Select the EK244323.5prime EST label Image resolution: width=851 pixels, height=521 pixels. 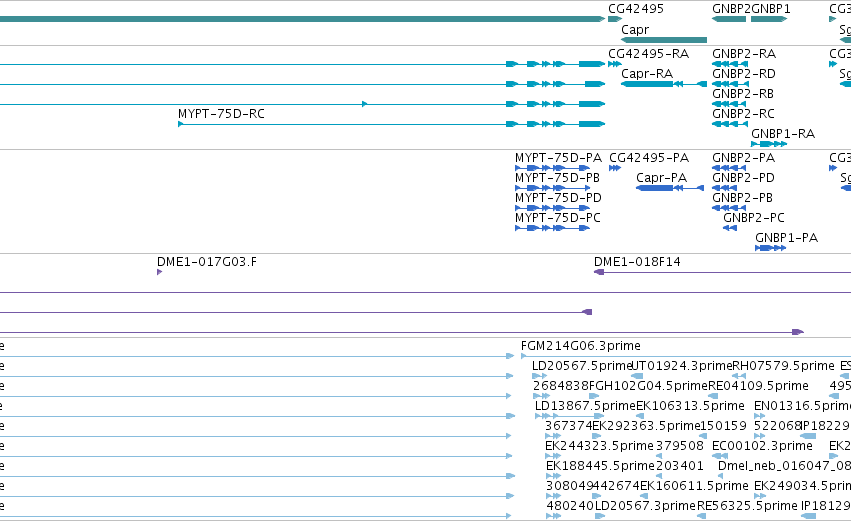[599, 446]
